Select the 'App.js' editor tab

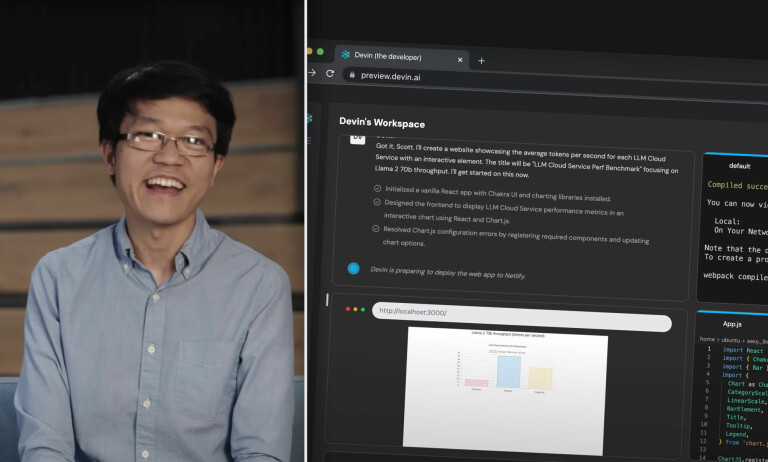click(732, 324)
